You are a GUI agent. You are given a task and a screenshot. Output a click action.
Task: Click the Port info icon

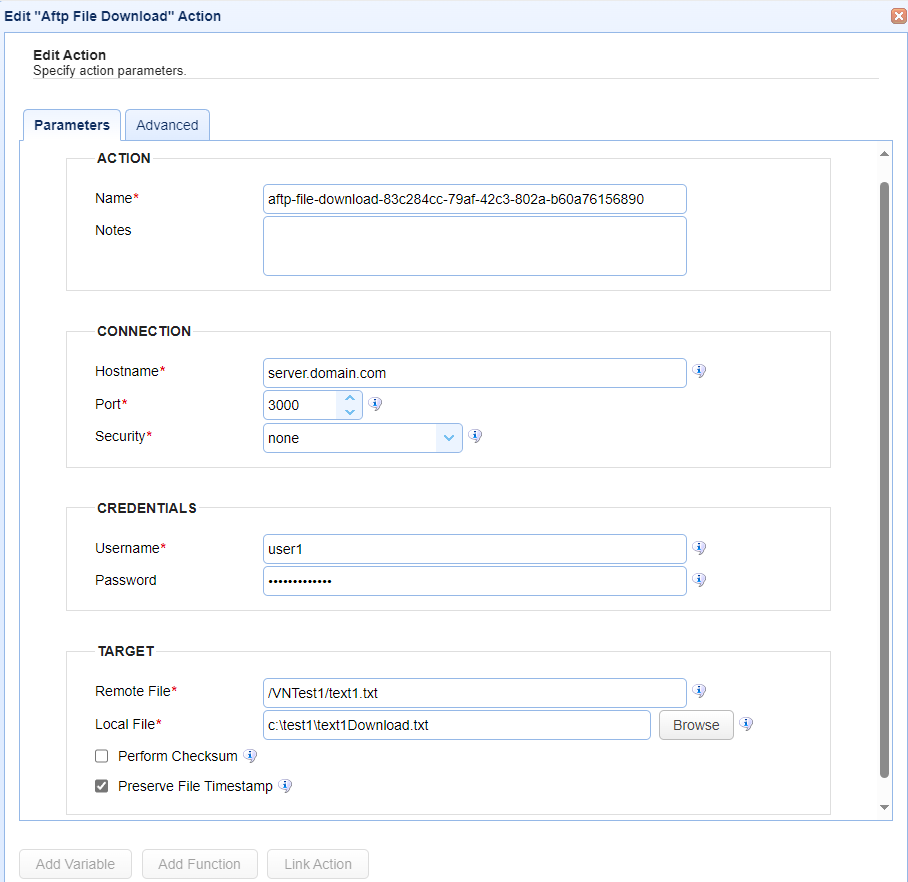pyautogui.click(x=375, y=403)
